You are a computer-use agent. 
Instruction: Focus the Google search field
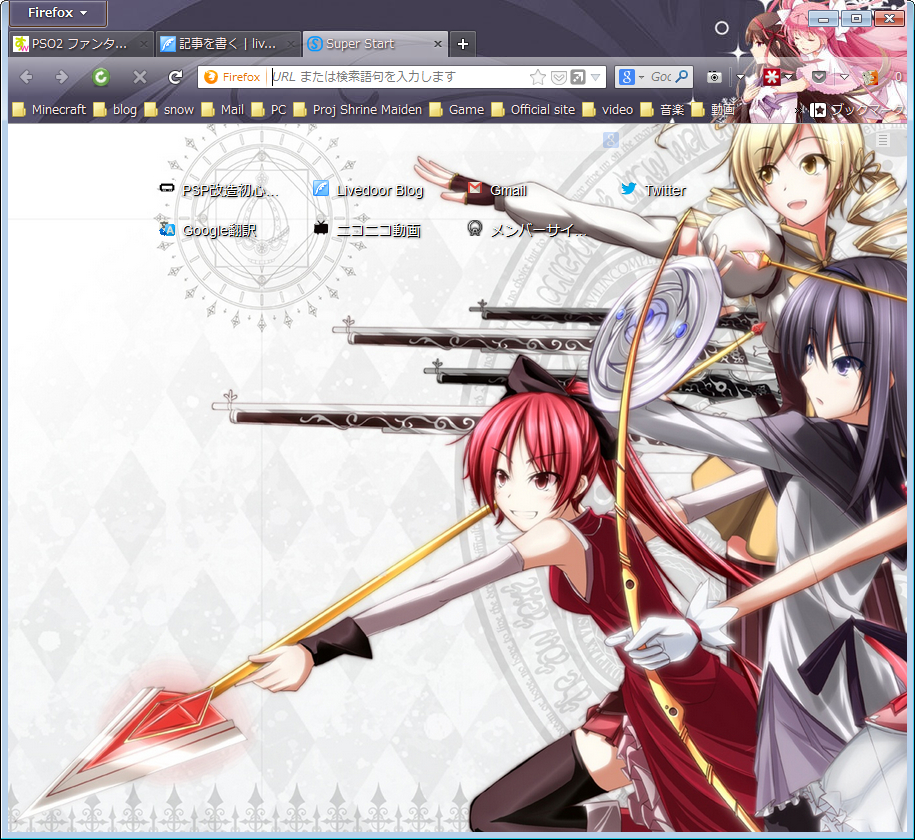[660, 77]
